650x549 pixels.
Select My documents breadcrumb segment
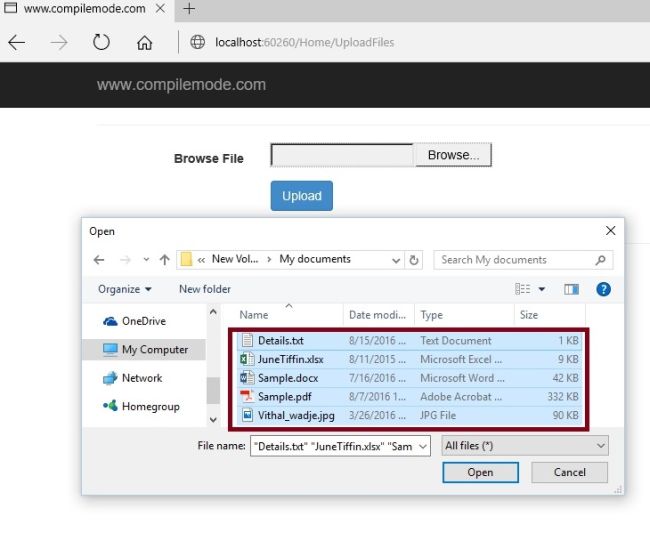coord(315,259)
